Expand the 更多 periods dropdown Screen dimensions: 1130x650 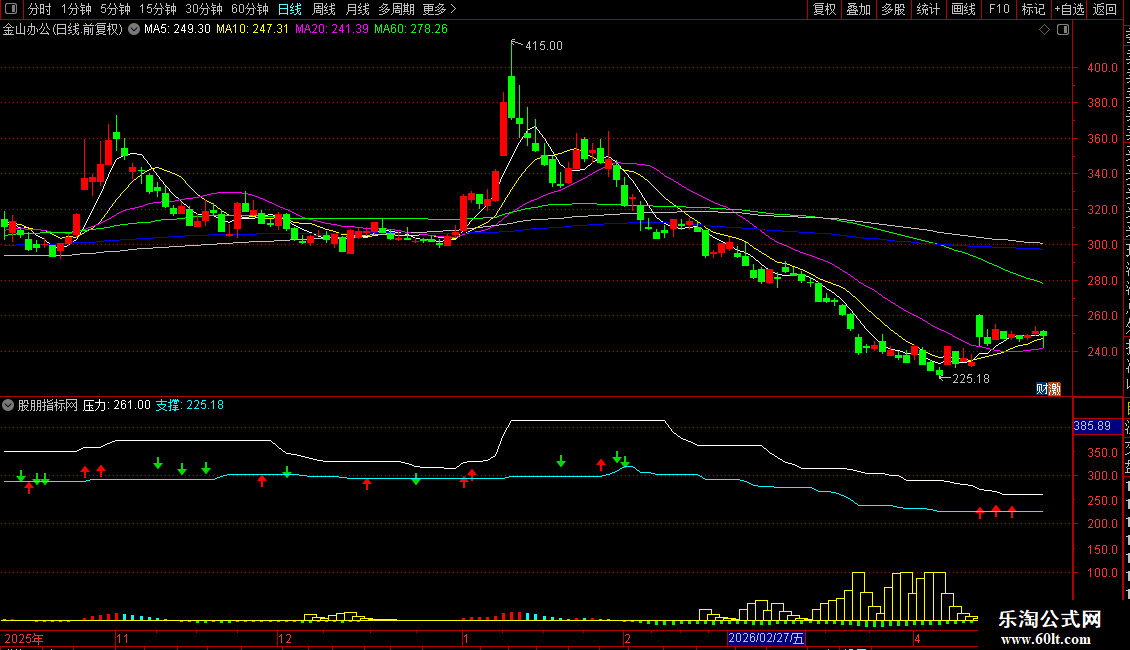[439, 9]
